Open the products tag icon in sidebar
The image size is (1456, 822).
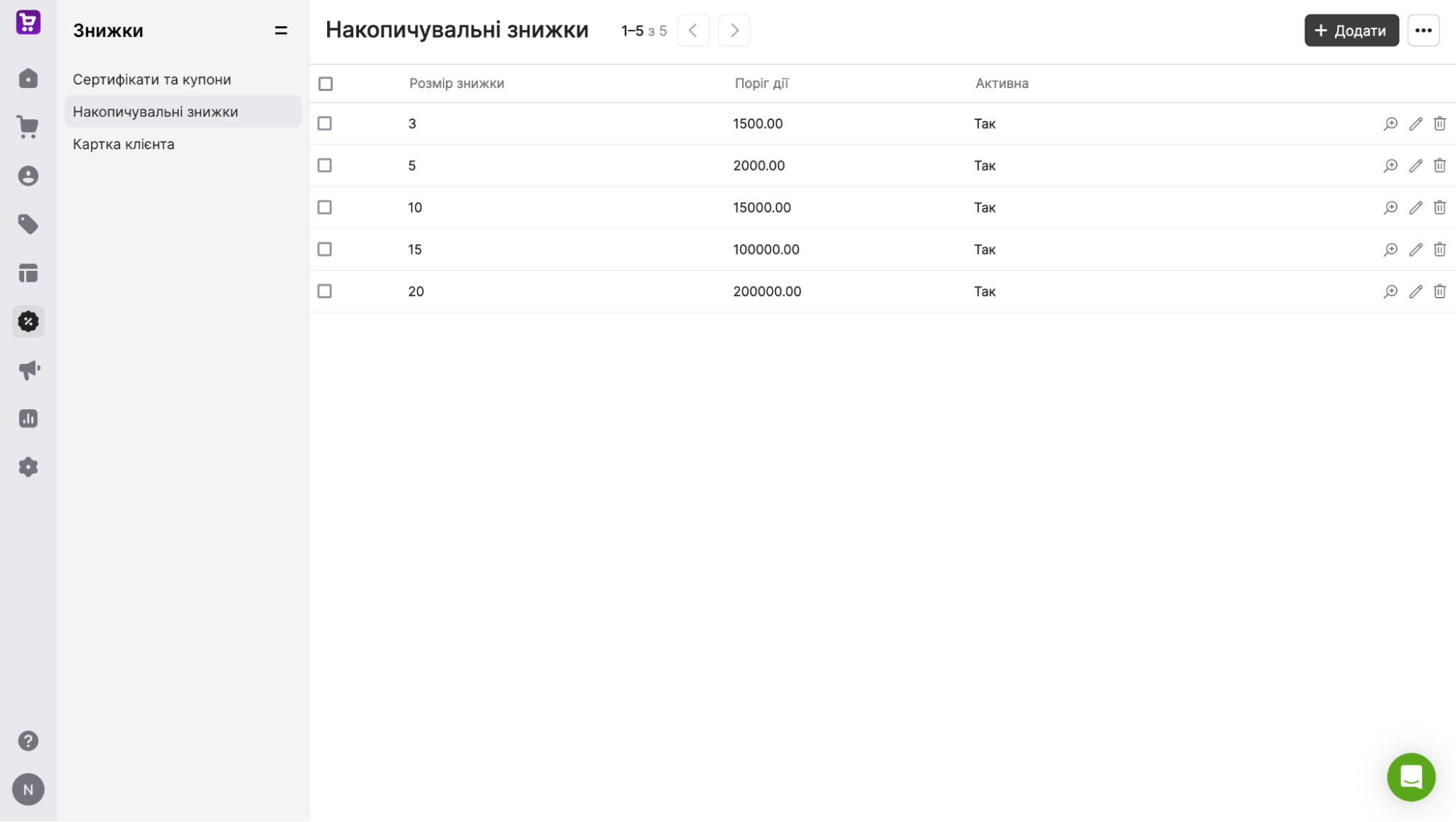pyautogui.click(x=28, y=224)
